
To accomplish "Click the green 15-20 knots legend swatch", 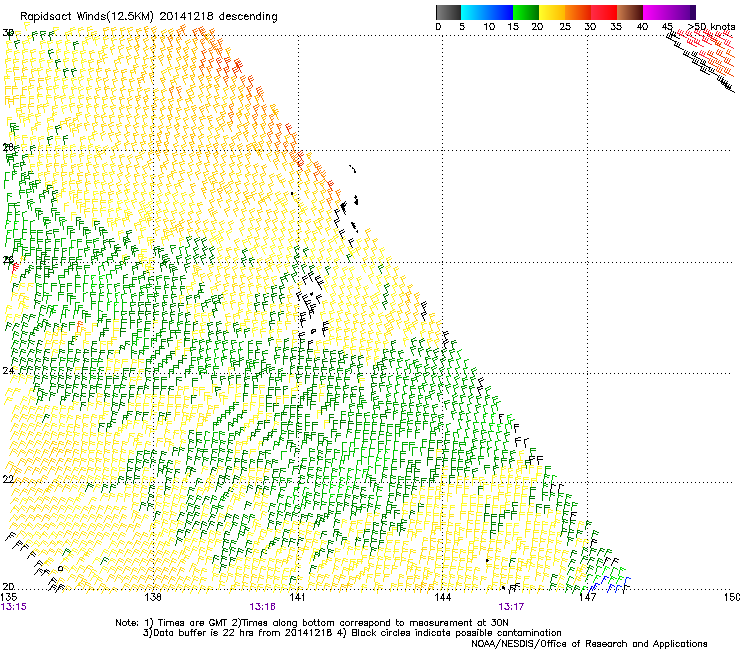I will 526,12.
